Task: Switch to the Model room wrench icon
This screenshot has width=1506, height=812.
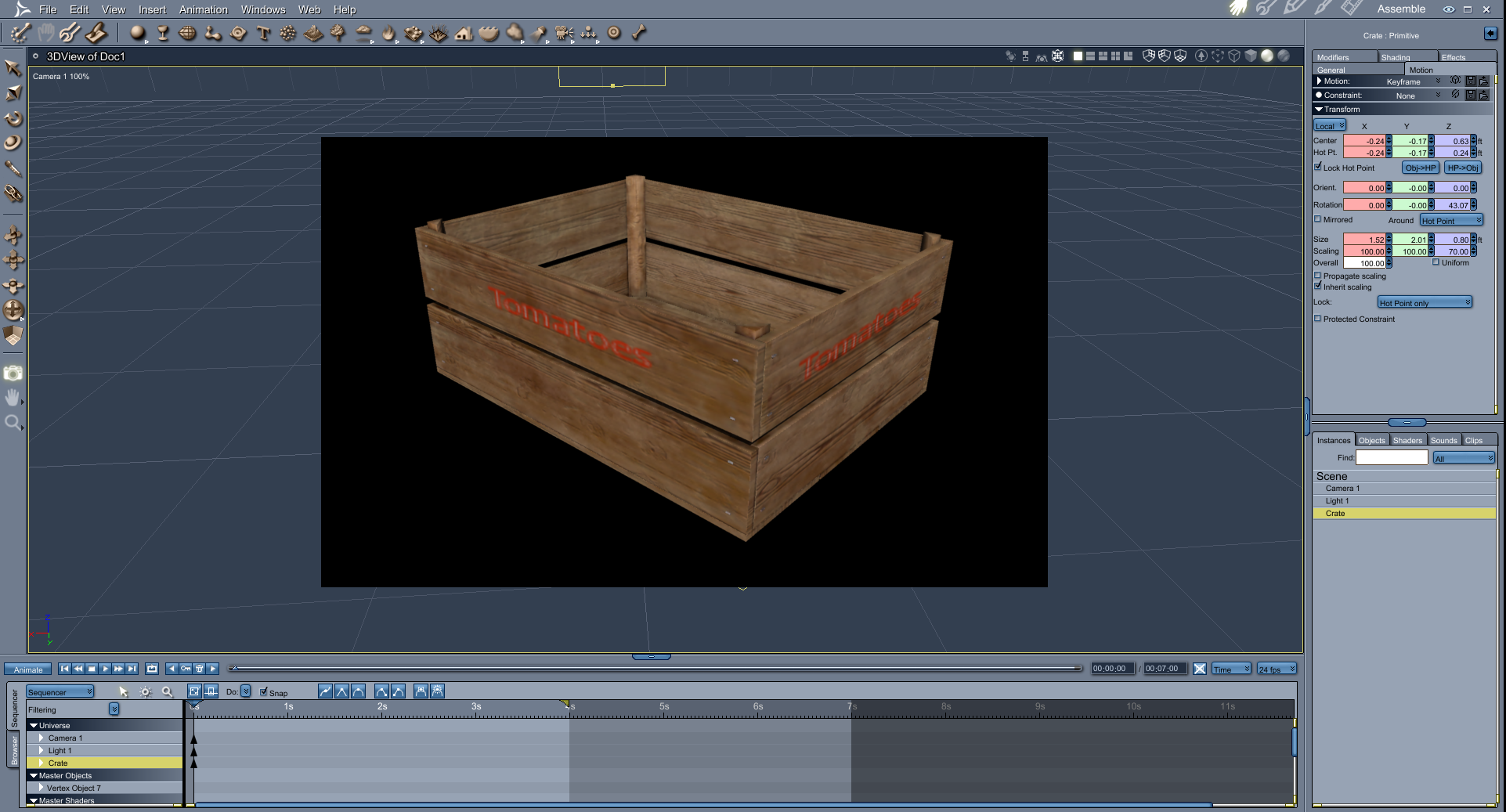Action: (1265, 9)
